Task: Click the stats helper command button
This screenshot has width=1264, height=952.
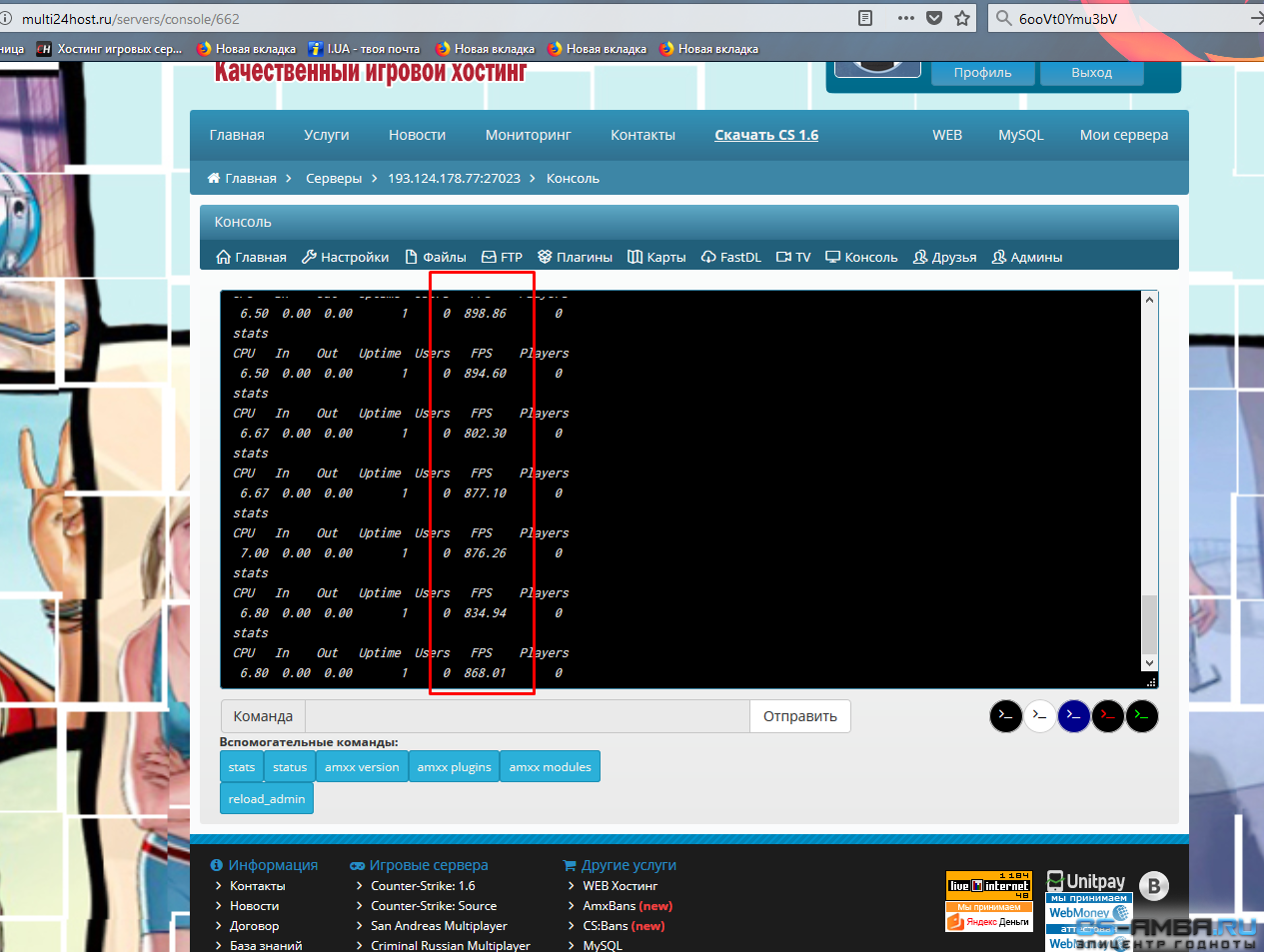Action: click(x=242, y=767)
